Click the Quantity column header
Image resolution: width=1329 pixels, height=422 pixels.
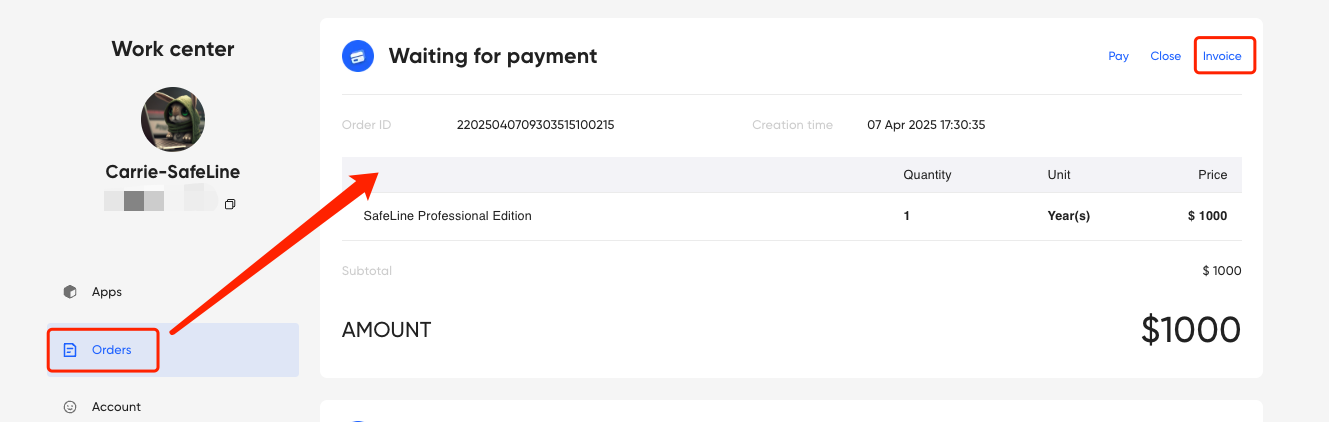927,175
